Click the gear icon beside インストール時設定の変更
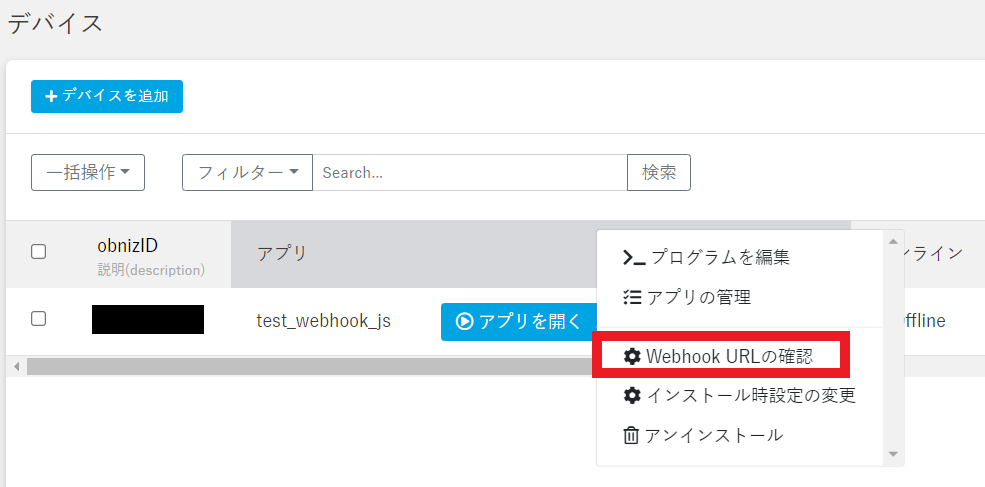 coord(631,395)
